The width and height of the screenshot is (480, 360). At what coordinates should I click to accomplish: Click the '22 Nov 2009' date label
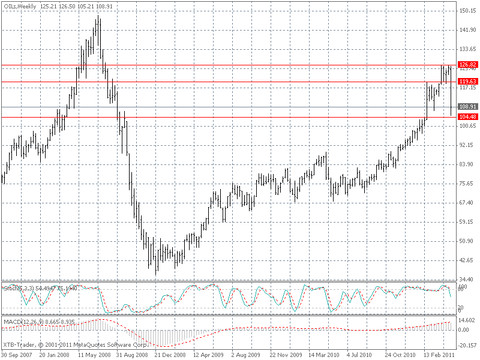pyautogui.click(x=286, y=354)
